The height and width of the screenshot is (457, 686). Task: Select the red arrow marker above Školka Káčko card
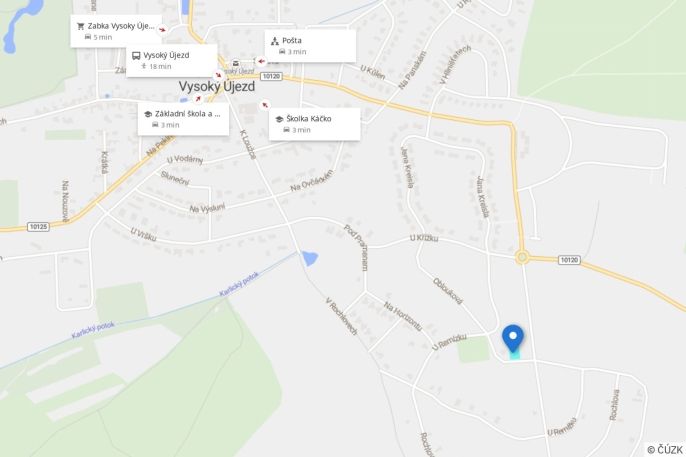pyautogui.click(x=264, y=105)
